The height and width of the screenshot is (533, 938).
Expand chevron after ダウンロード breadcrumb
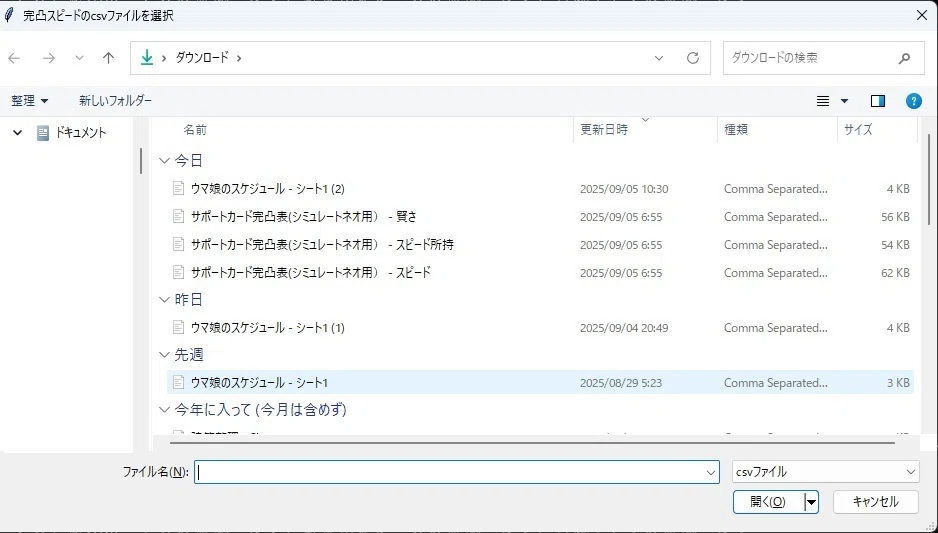pos(239,58)
